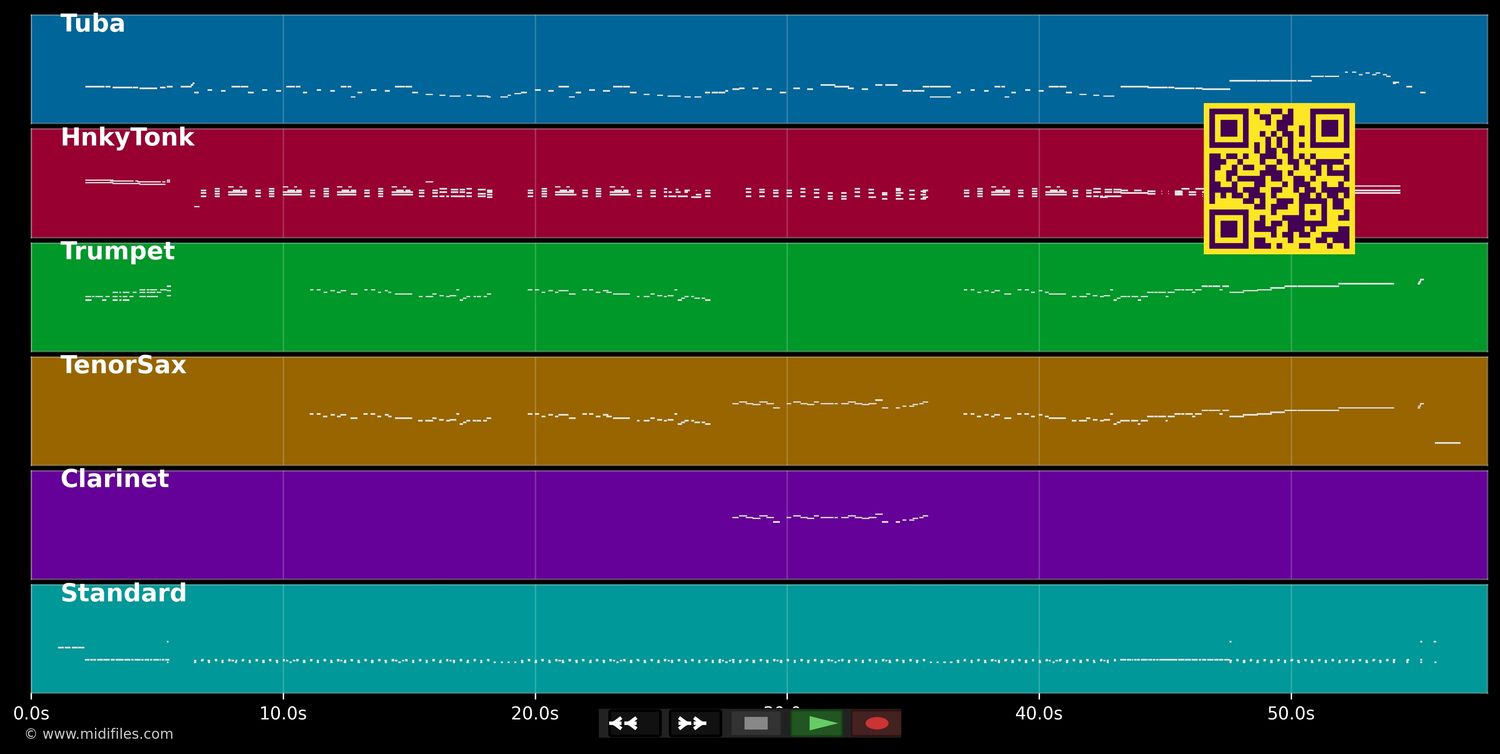Click the 0.0s timeline start label
This screenshot has height=754, width=1500.
pos(31,714)
